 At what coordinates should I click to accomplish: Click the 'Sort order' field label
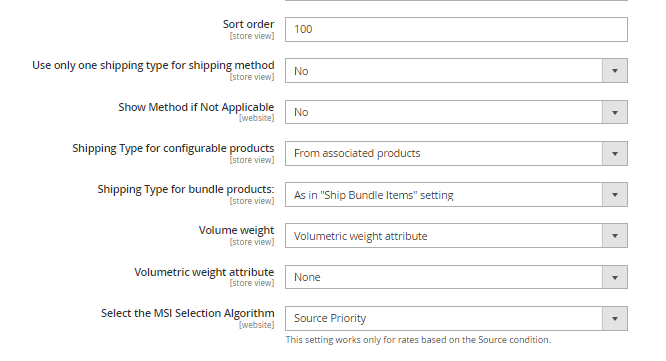point(248,24)
